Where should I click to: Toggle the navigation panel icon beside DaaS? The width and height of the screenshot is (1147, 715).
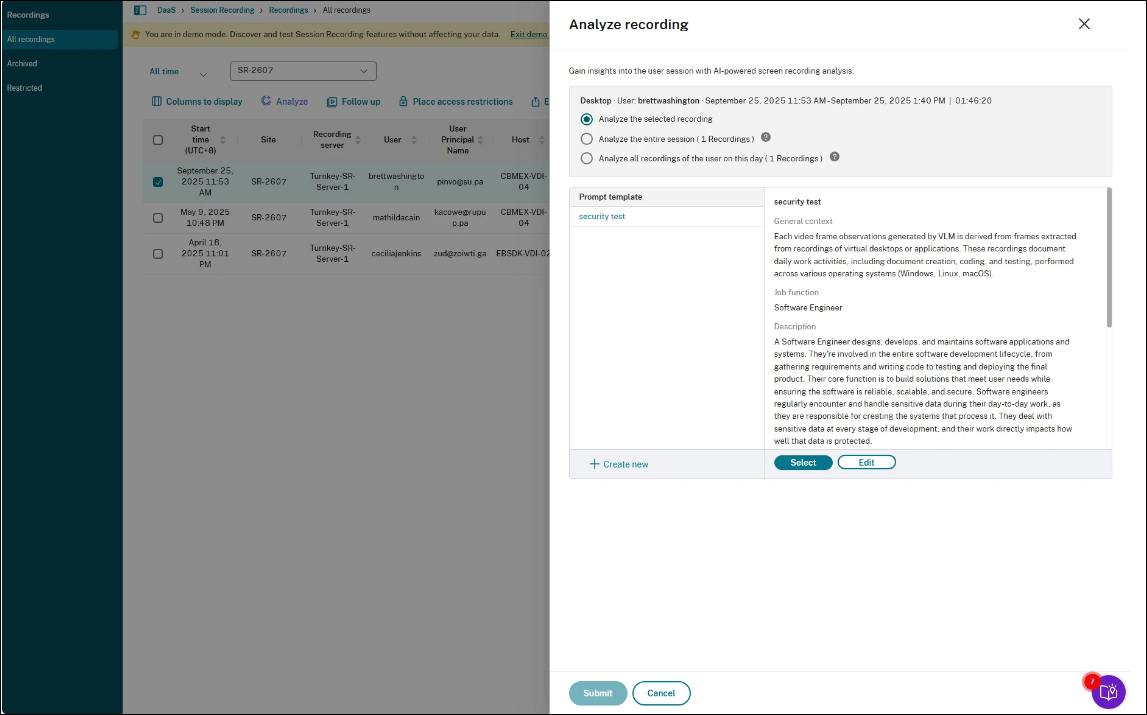pyautogui.click(x=140, y=10)
